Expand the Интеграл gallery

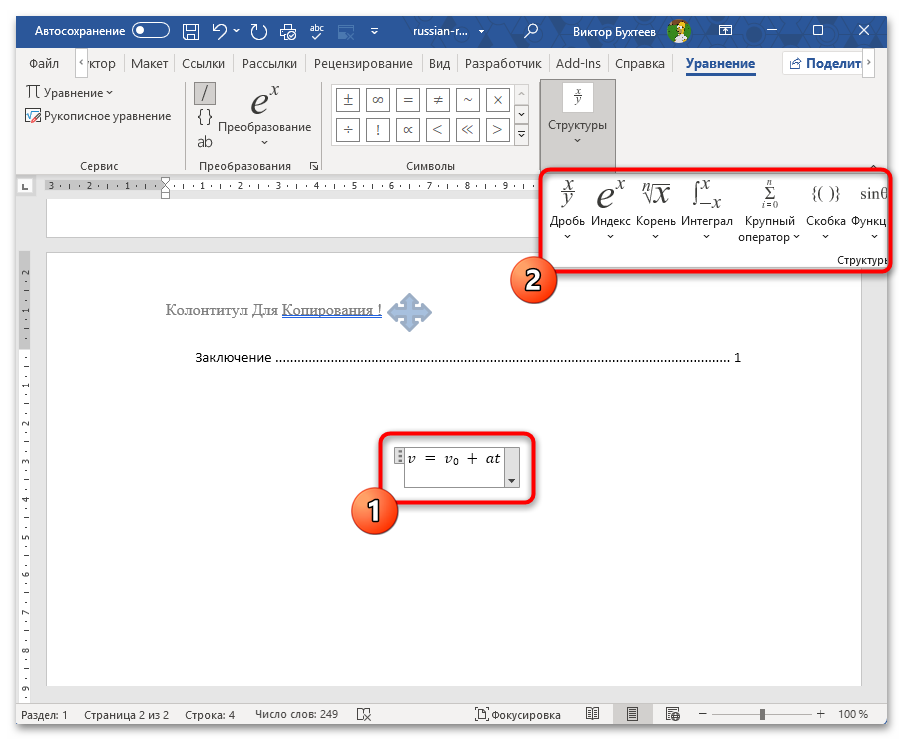point(707,210)
